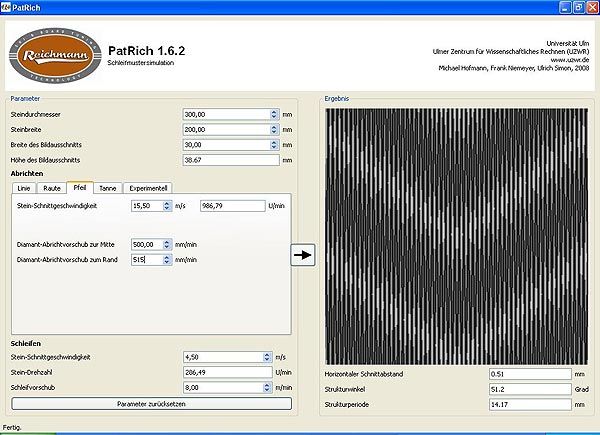The width and height of the screenshot is (600, 435).
Task: Click the PatRich title bar icon
Action: 8,7
